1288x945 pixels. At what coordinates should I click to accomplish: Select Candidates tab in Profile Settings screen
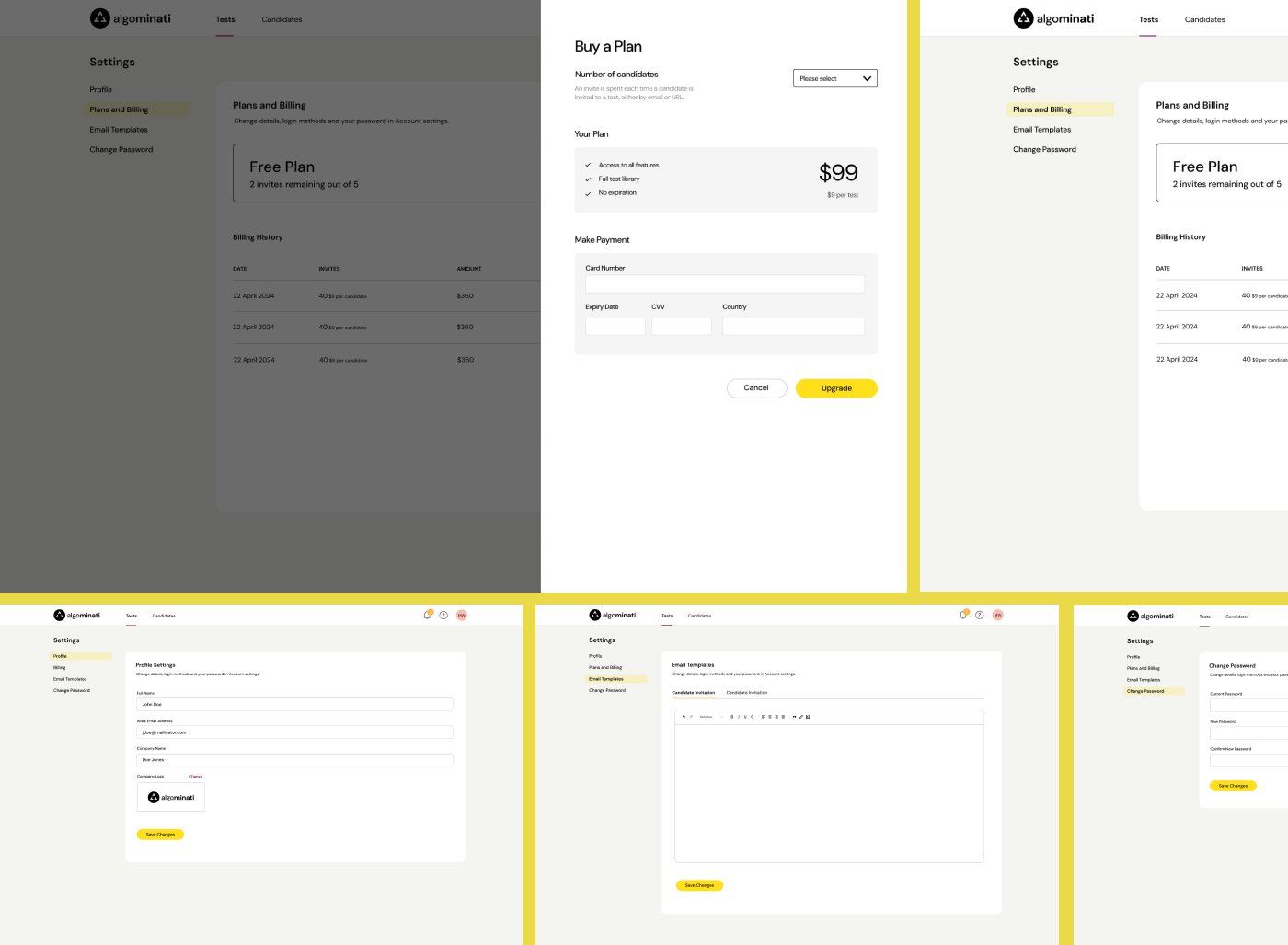pos(164,616)
